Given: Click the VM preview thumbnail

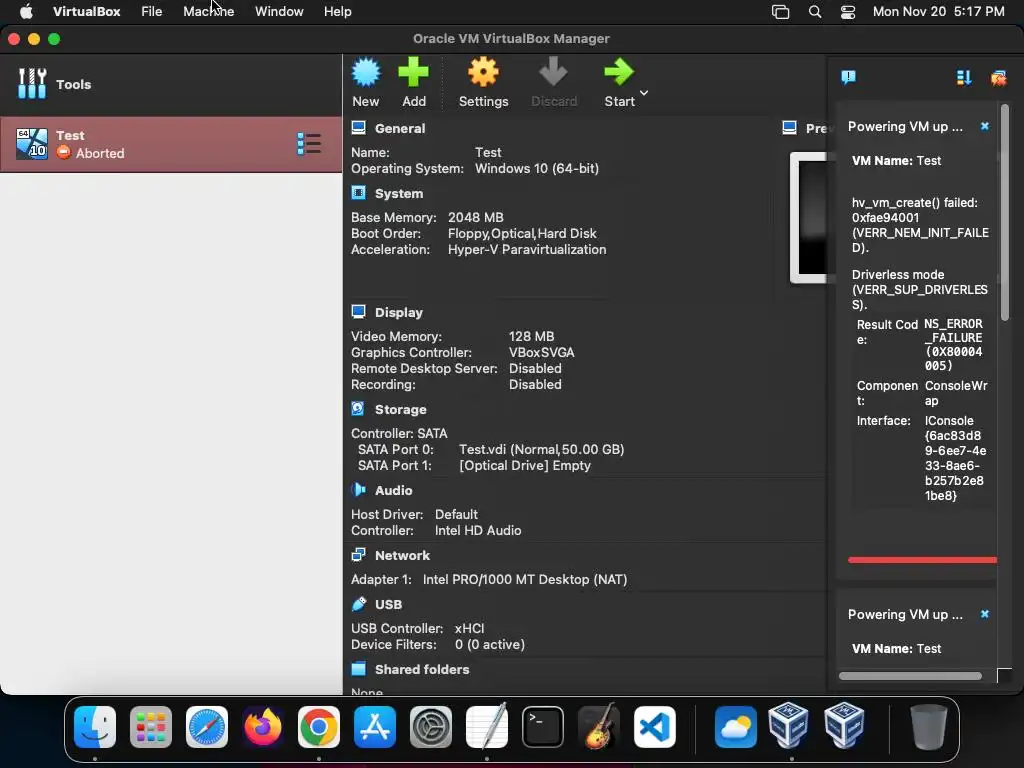Looking at the screenshot, I should click(808, 217).
